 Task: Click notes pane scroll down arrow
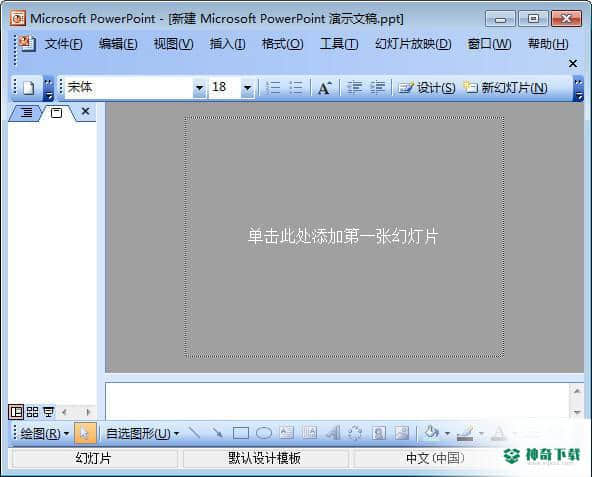(577, 412)
